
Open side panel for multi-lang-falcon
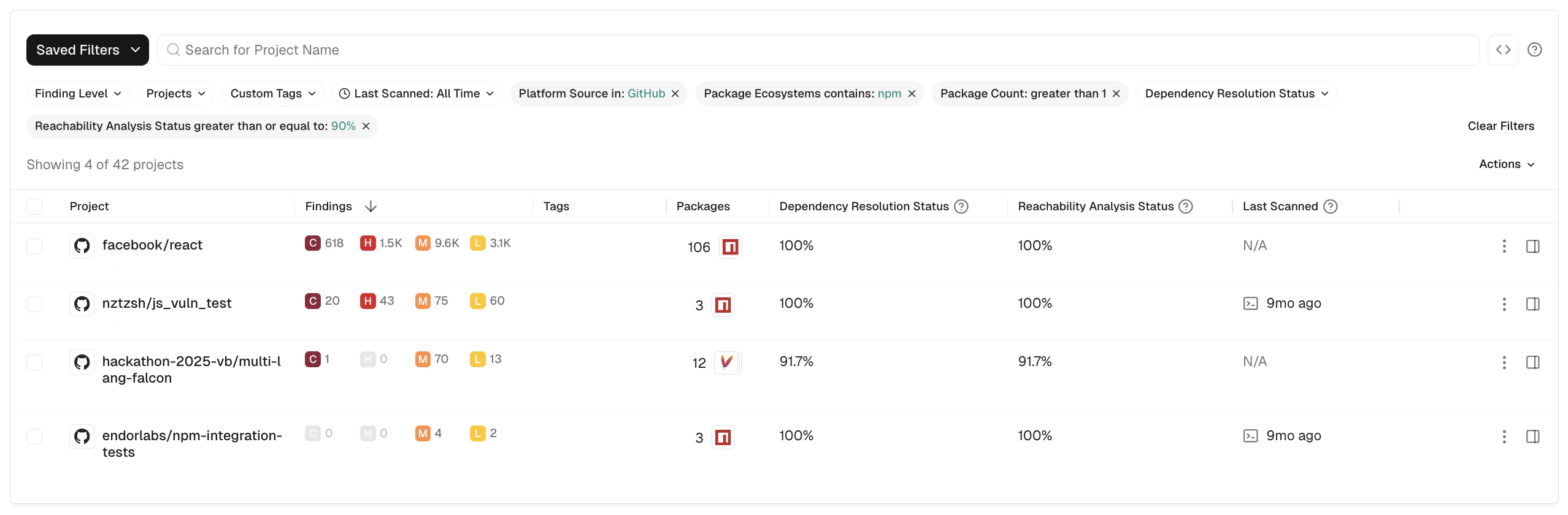tap(1532, 362)
